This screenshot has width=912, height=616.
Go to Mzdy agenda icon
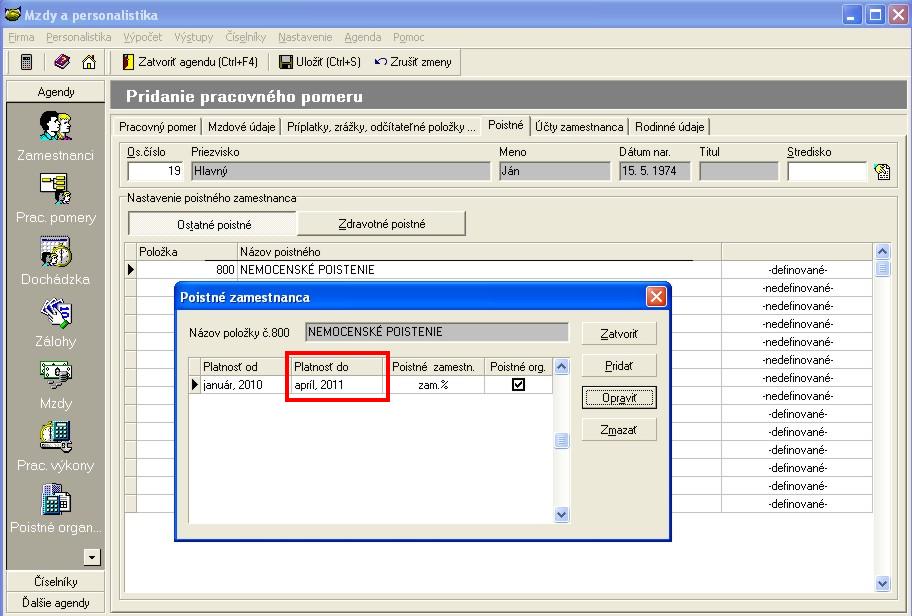(x=55, y=375)
